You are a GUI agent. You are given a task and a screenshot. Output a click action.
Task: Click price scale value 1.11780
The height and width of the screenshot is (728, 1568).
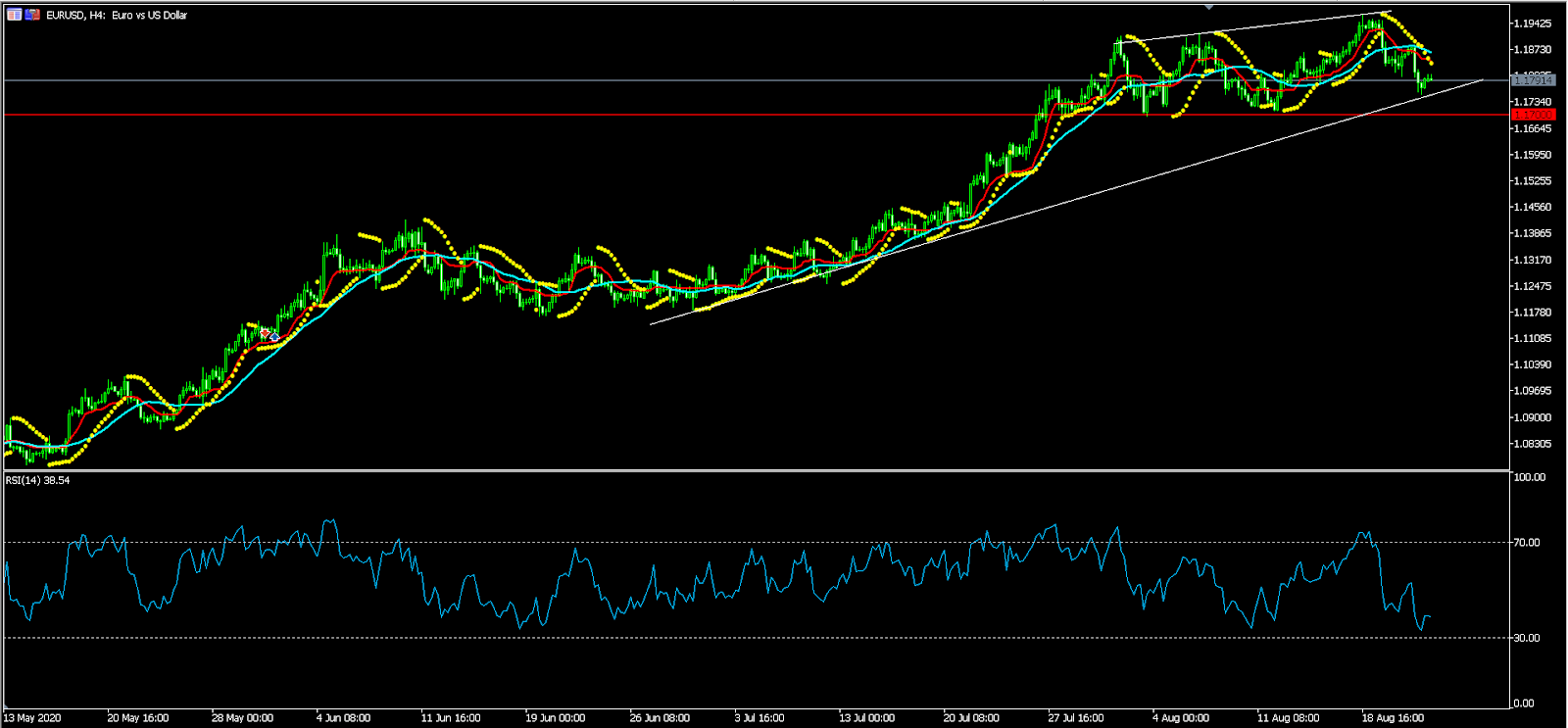click(x=1532, y=313)
